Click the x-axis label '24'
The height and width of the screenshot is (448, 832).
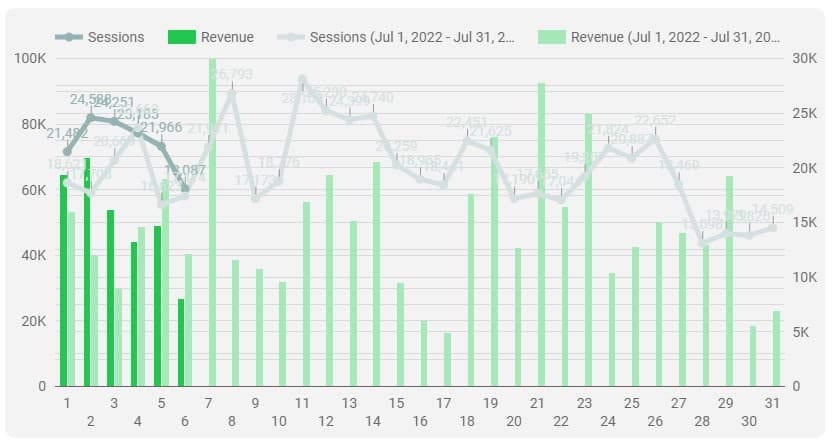[x=608, y=421]
